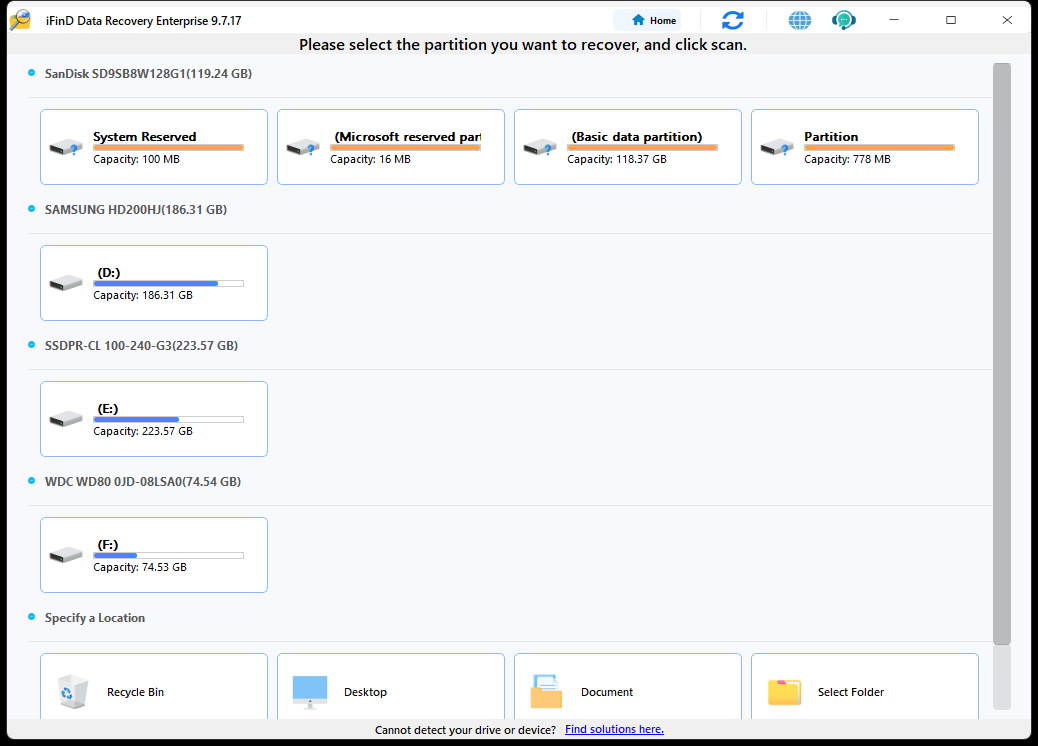The width and height of the screenshot is (1038, 746).
Task: Click the iFinD app logo icon
Action: (21, 20)
